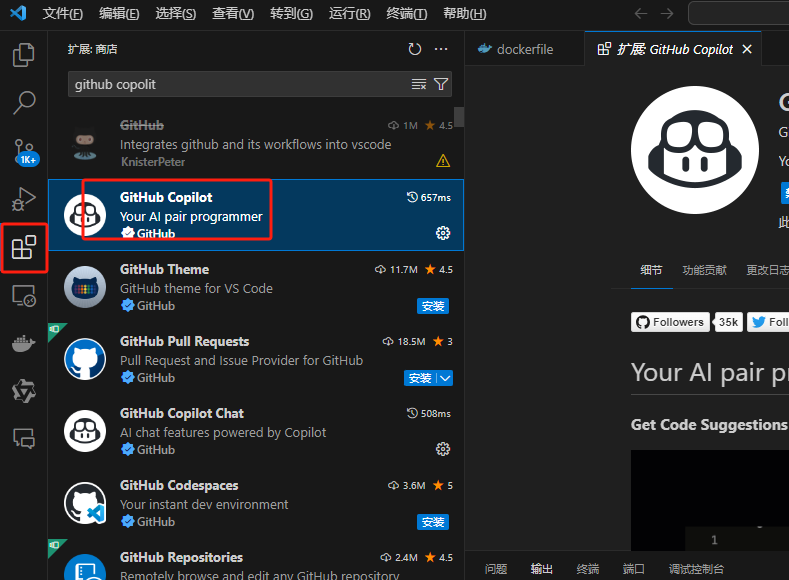This screenshot has height=580, width=789.
Task: Click the GitHub Copilot Chat extension icon
Action: click(x=85, y=431)
